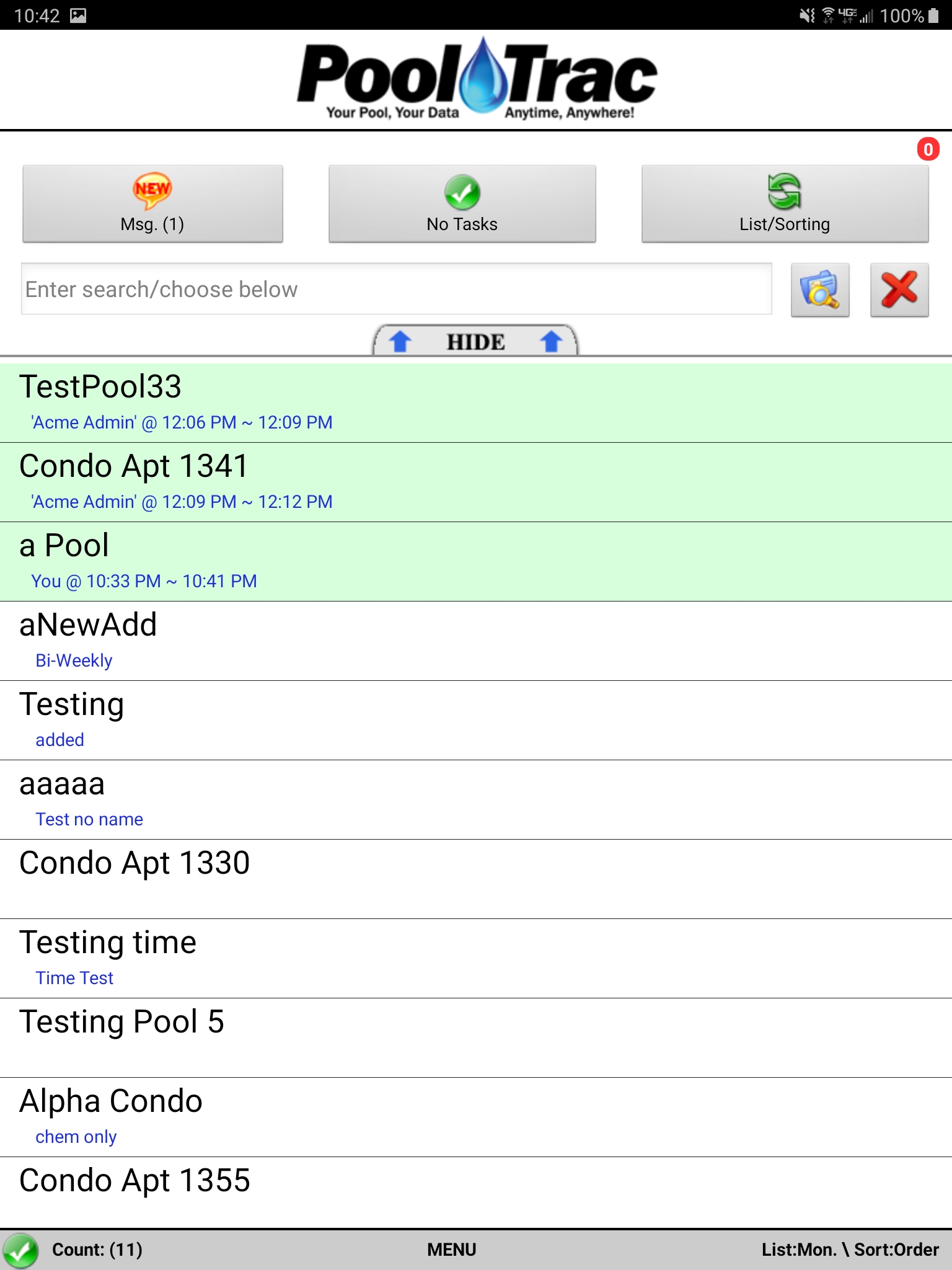Open the MENU in the bottom bar

click(x=451, y=1250)
